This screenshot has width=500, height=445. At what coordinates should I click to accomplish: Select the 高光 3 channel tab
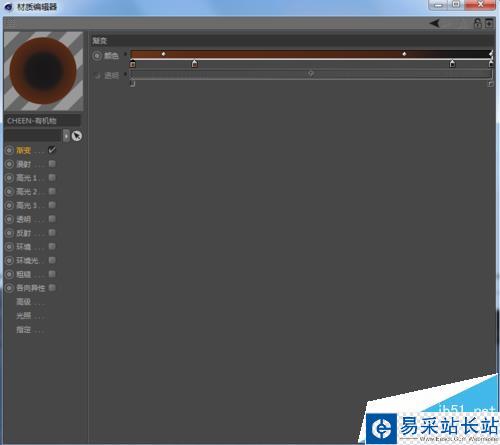pyautogui.click(x=27, y=206)
